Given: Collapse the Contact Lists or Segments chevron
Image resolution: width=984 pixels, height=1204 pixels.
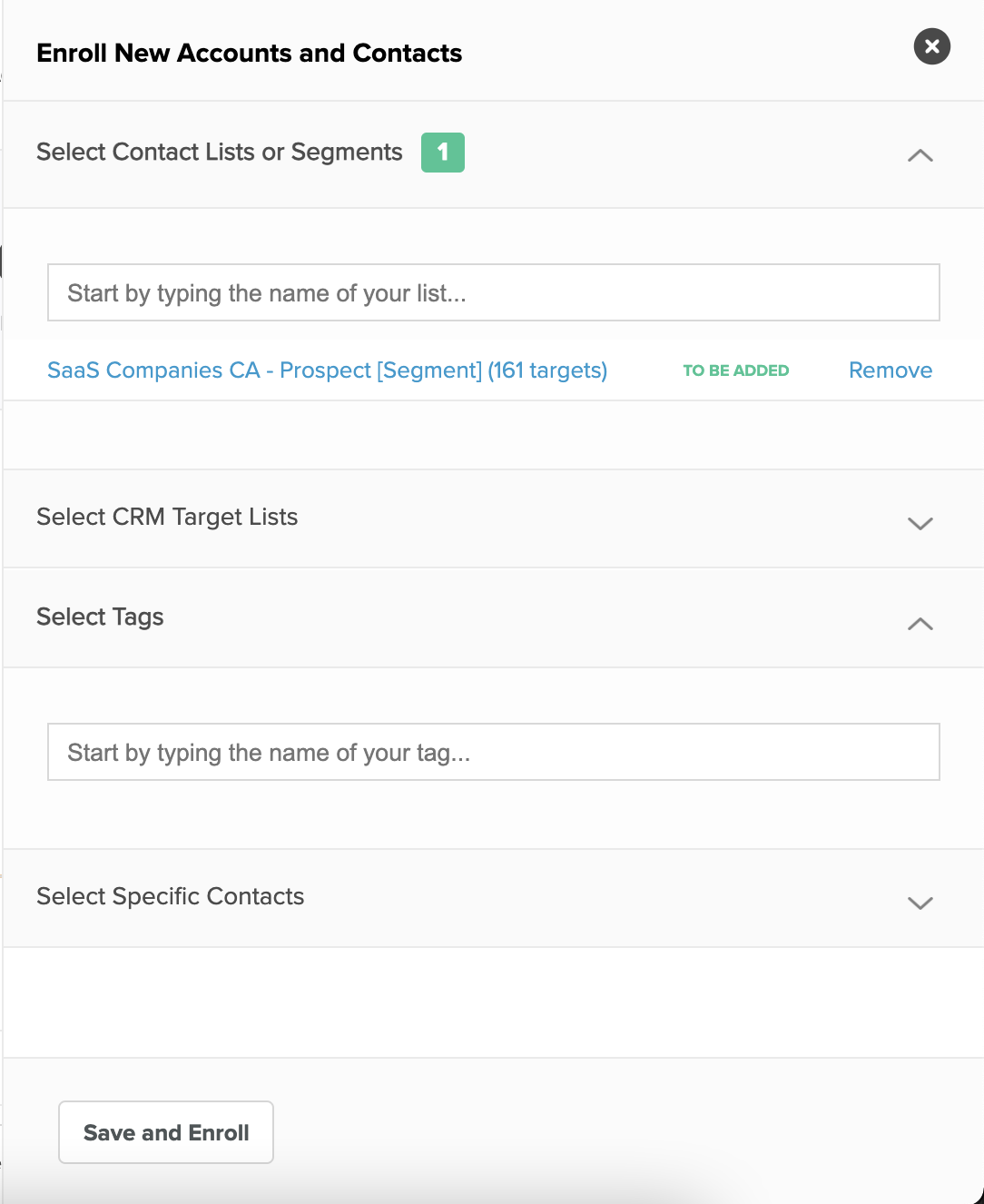Looking at the screenshot, I should (920, 155).
